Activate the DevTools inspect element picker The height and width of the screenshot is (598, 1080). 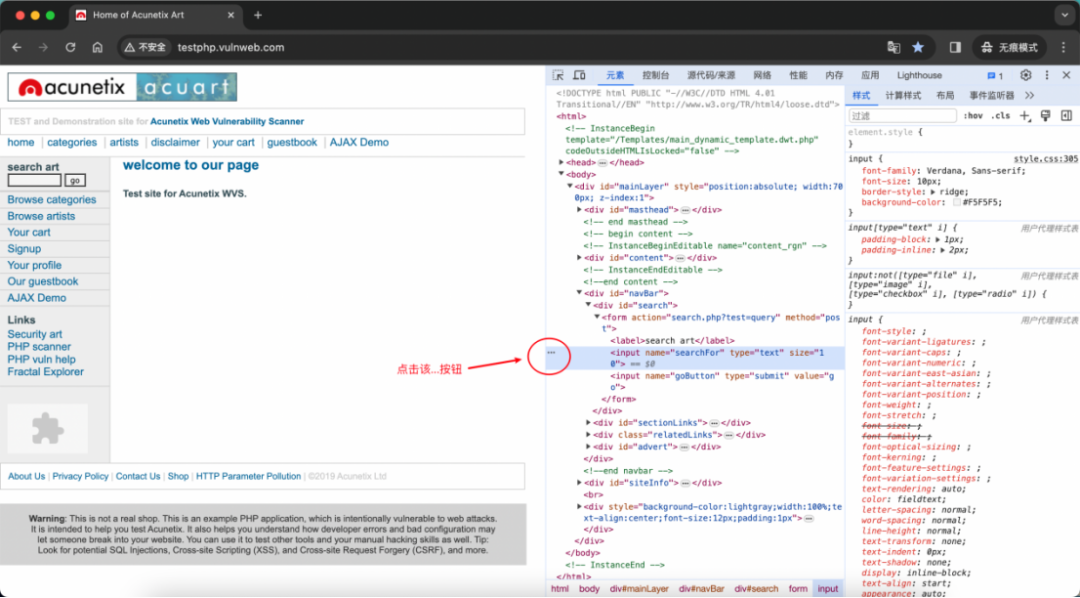point(558,75)
